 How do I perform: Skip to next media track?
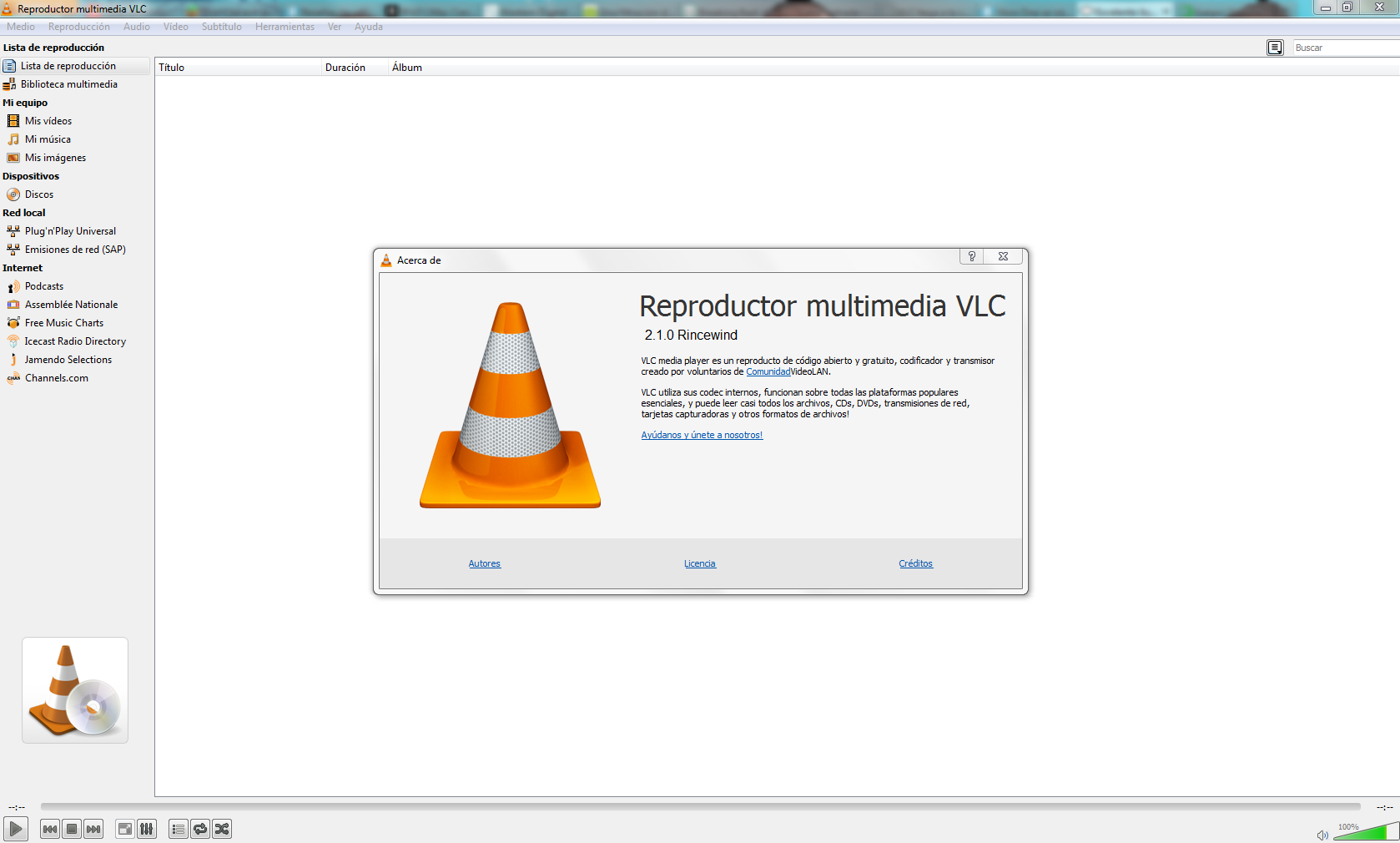pyautogui.click(x=93, y=829)
